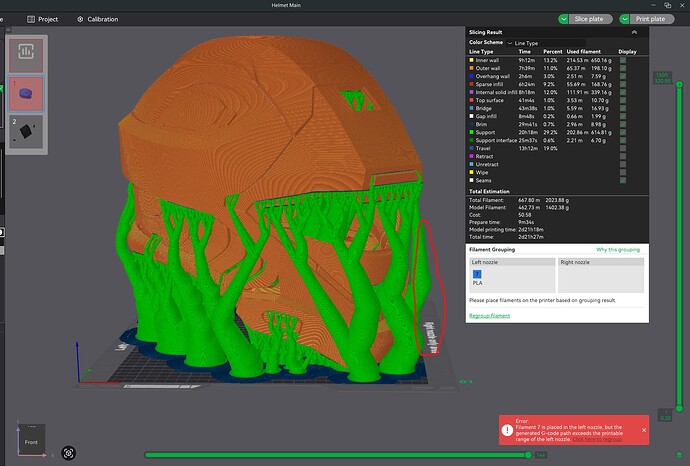
Task: Click the camera reset view icon
Action: pyautogui.click(x=68, y=452)
